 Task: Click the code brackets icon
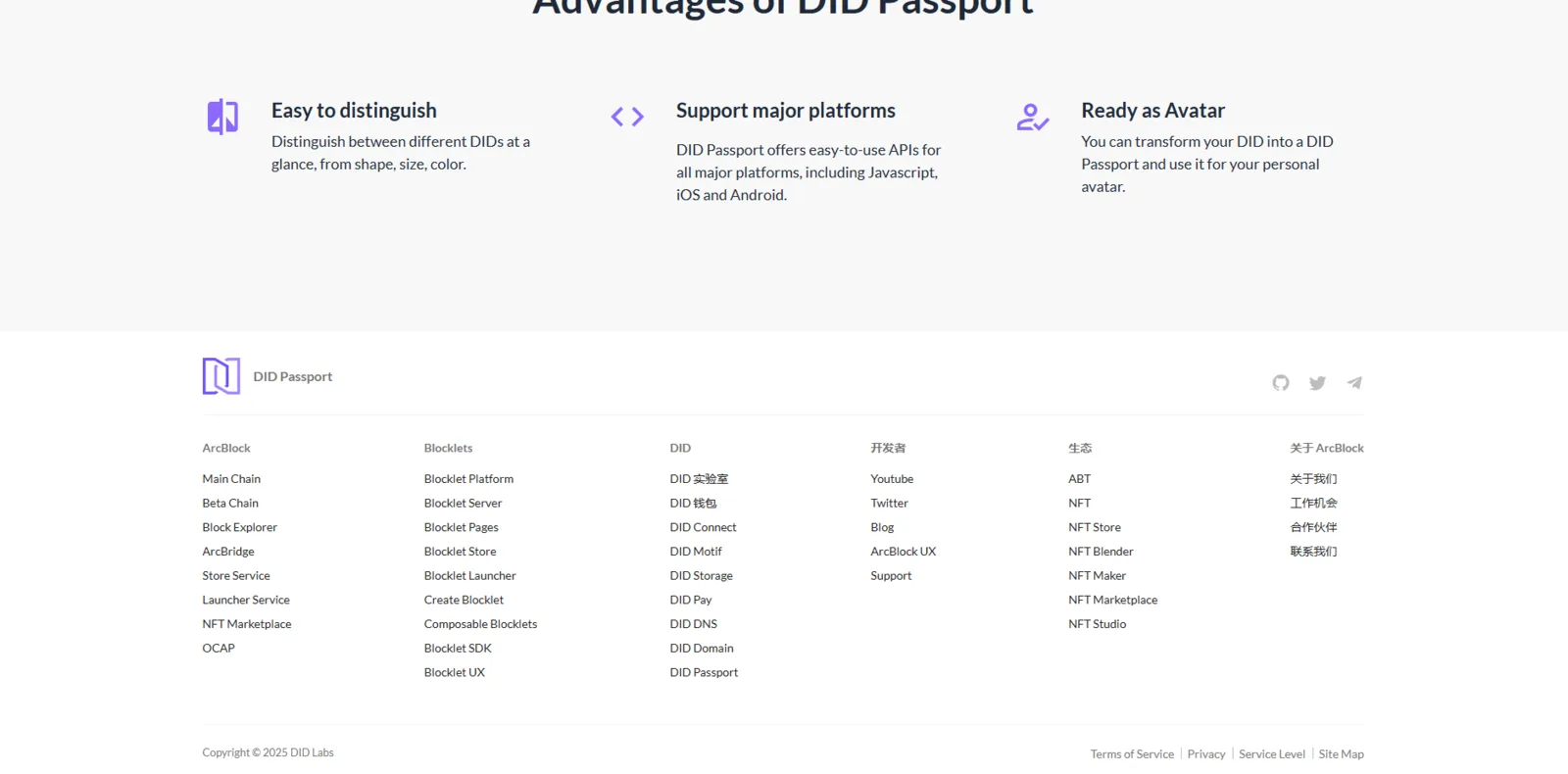click(x=627, y=117)
